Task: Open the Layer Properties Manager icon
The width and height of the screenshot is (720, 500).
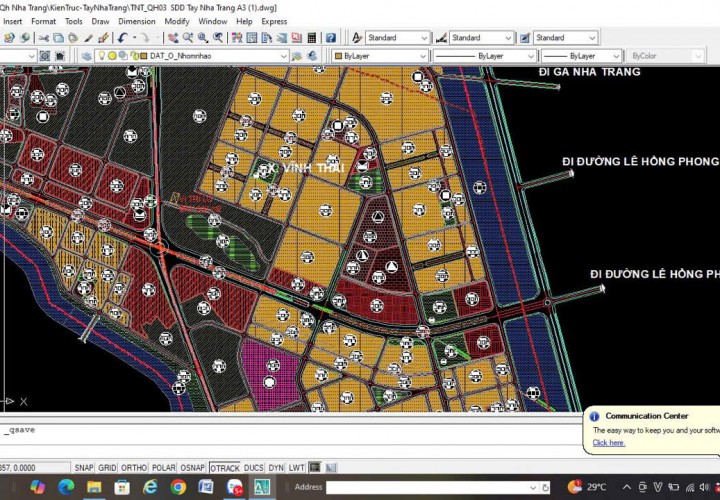Action: tap(87, 56)
